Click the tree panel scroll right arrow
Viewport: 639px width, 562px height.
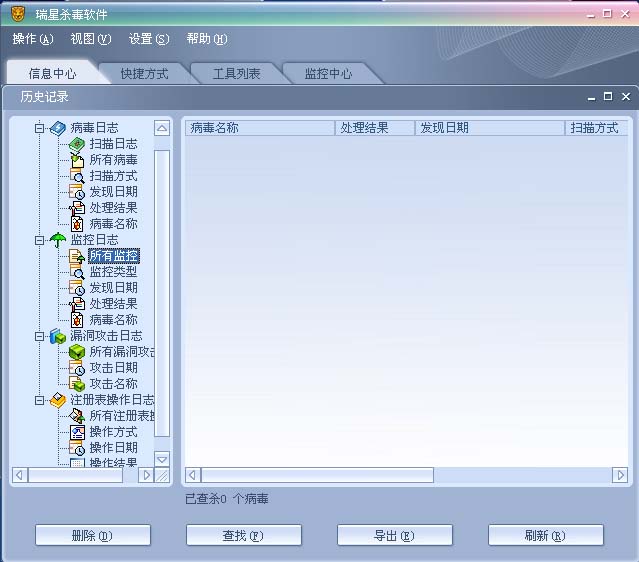(146, 475)
